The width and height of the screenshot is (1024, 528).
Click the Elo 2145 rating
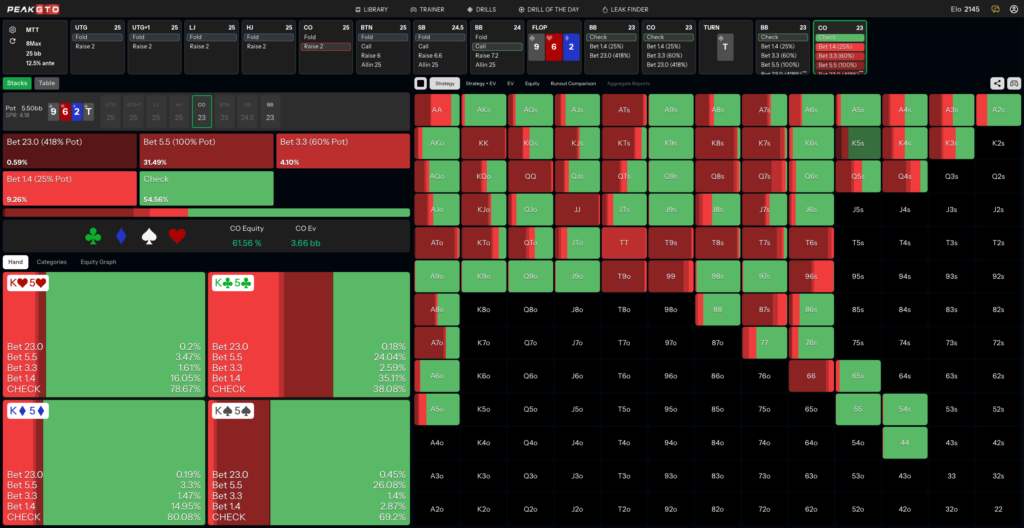pyautogui.click(x=966, y=9)
